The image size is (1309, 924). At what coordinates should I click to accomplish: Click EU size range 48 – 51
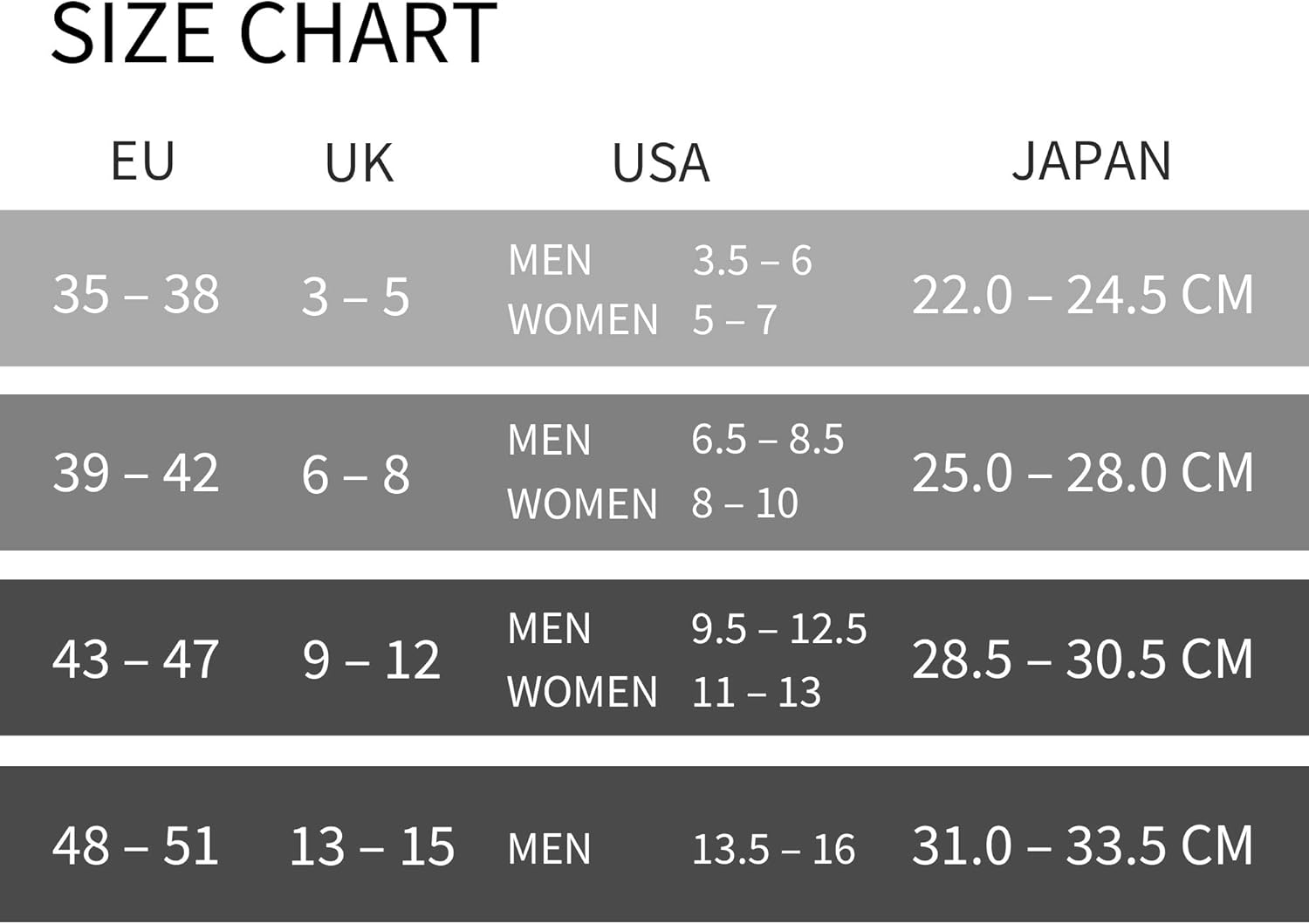[x=136, y=846]
